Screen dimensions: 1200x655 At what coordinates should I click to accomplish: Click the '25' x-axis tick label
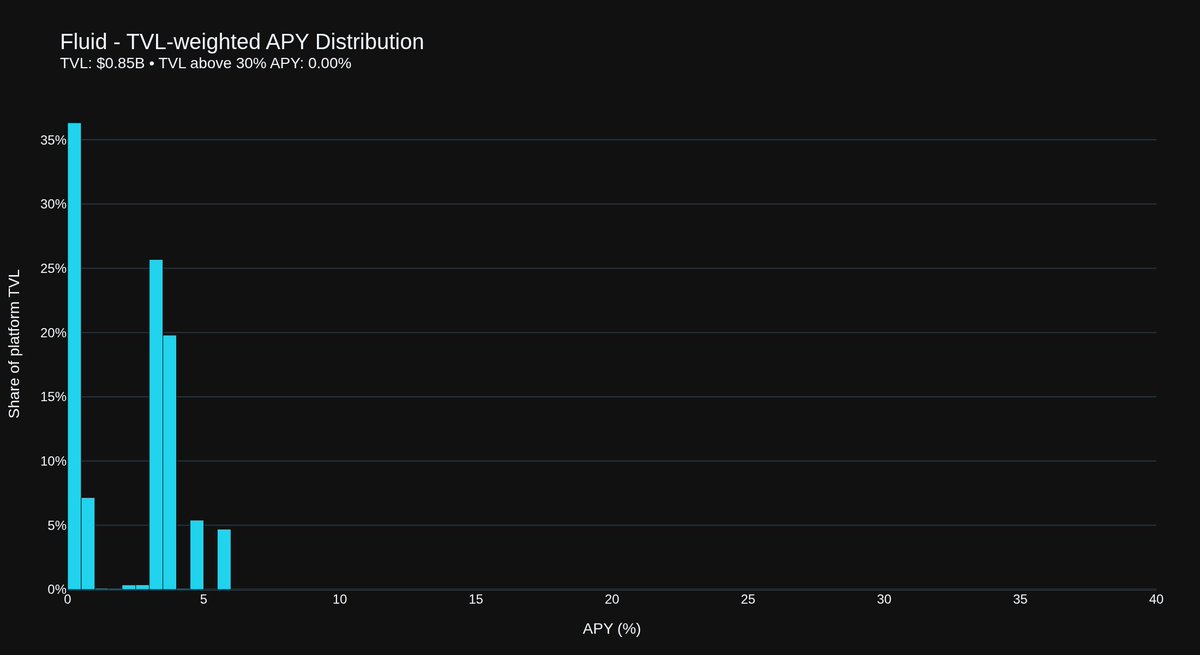pos(748,600)
